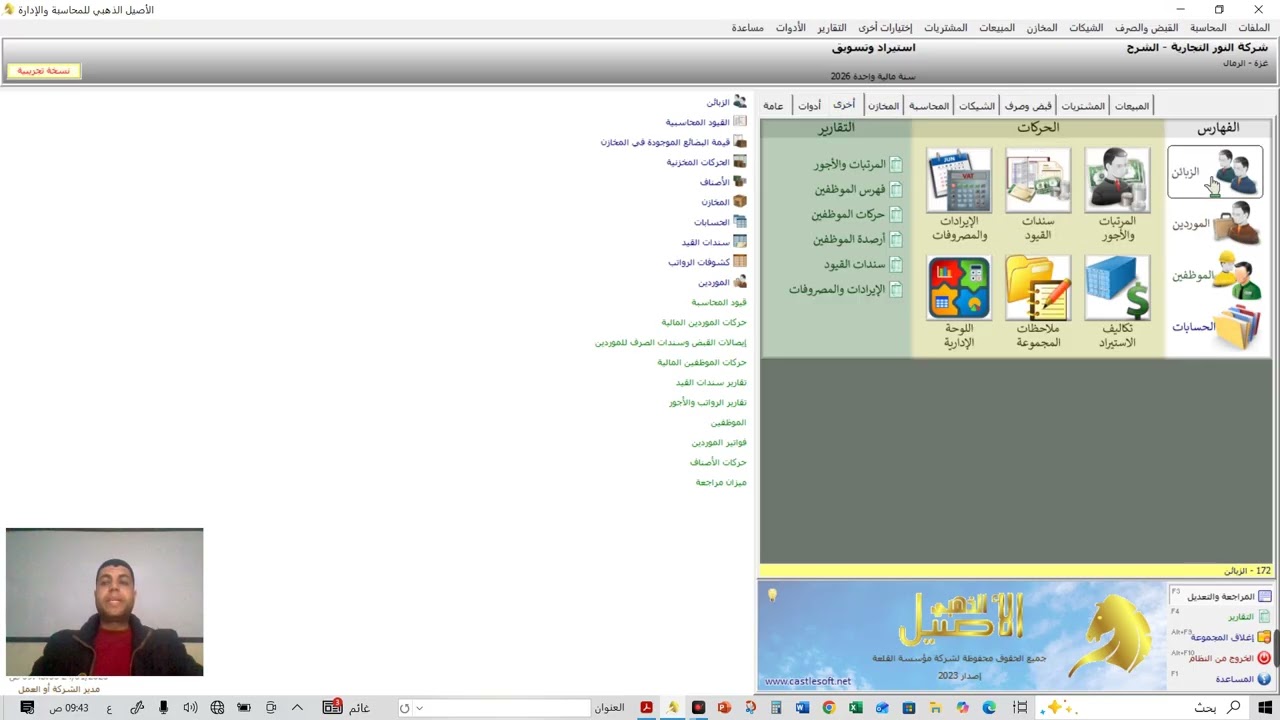Open the مساعدة menu

(748, 28)
